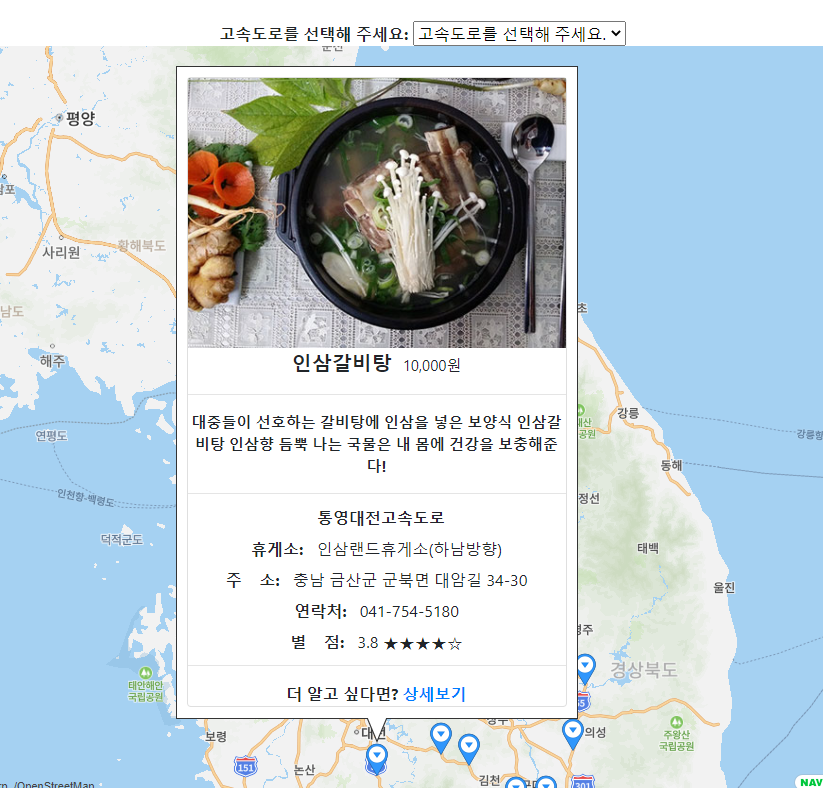Open the 고속도로를 선택해 주세요 highway dropdown
The width and height of the screenshot is (823, 788).
(x=519, y=34)
